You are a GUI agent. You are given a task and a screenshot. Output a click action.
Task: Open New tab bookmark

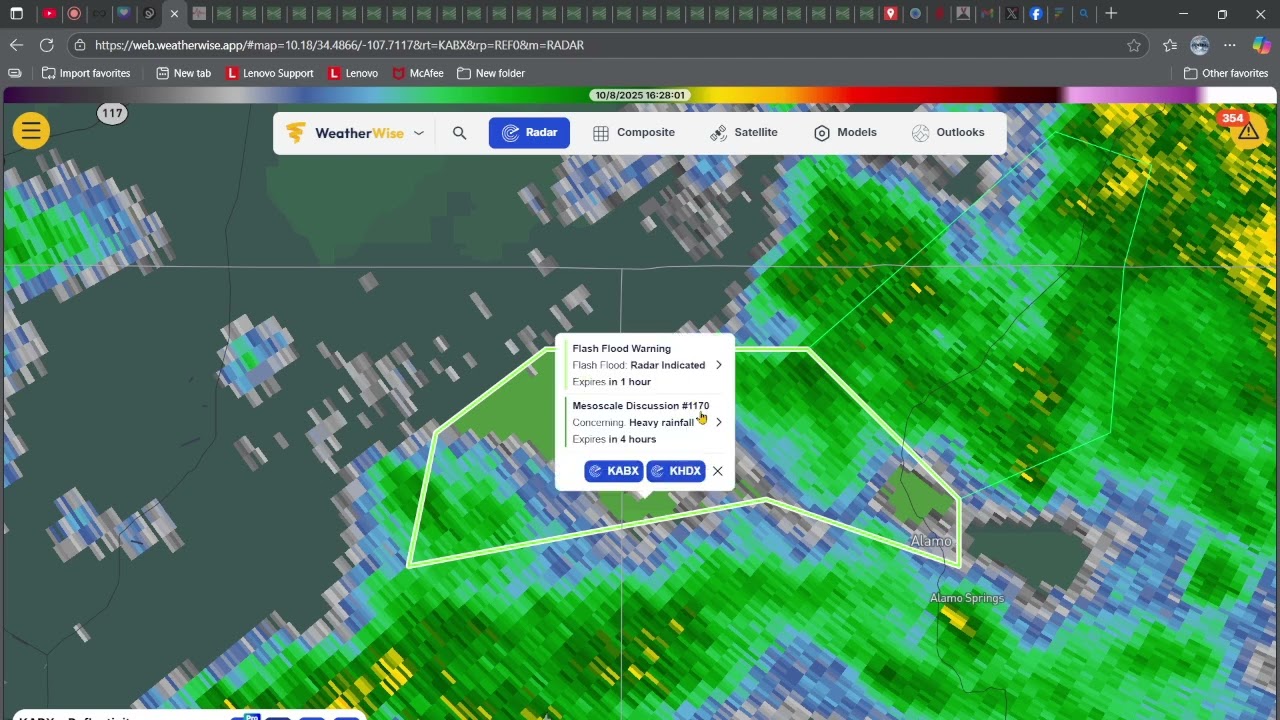coord(183,73)
